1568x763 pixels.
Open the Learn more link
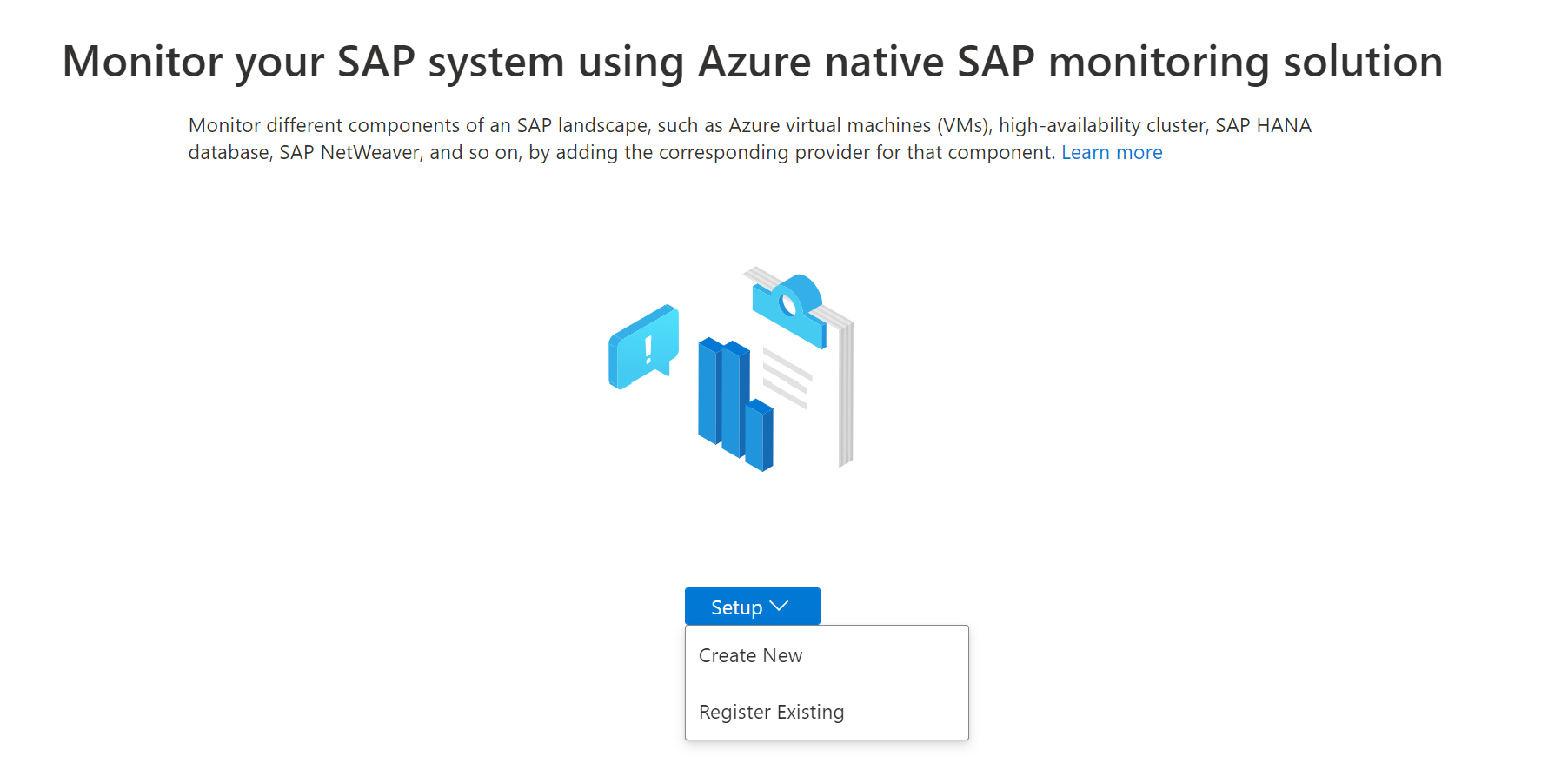coord(1112,153)
